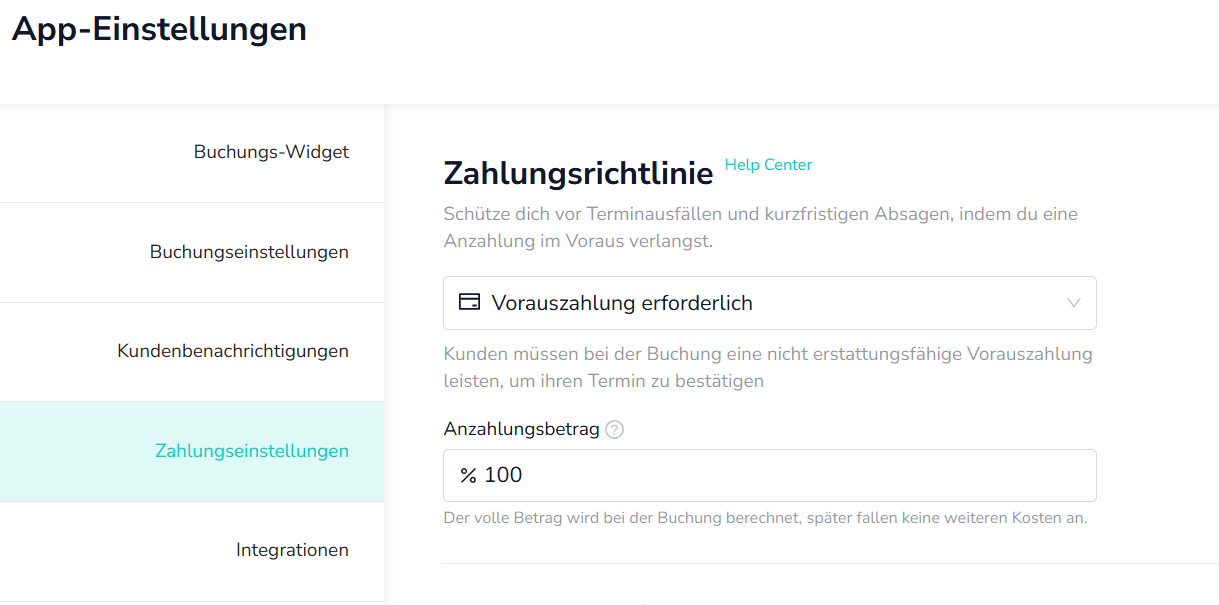Click the question mark icon beside Anzahlungsbetrag

click(x=615, y=430)
